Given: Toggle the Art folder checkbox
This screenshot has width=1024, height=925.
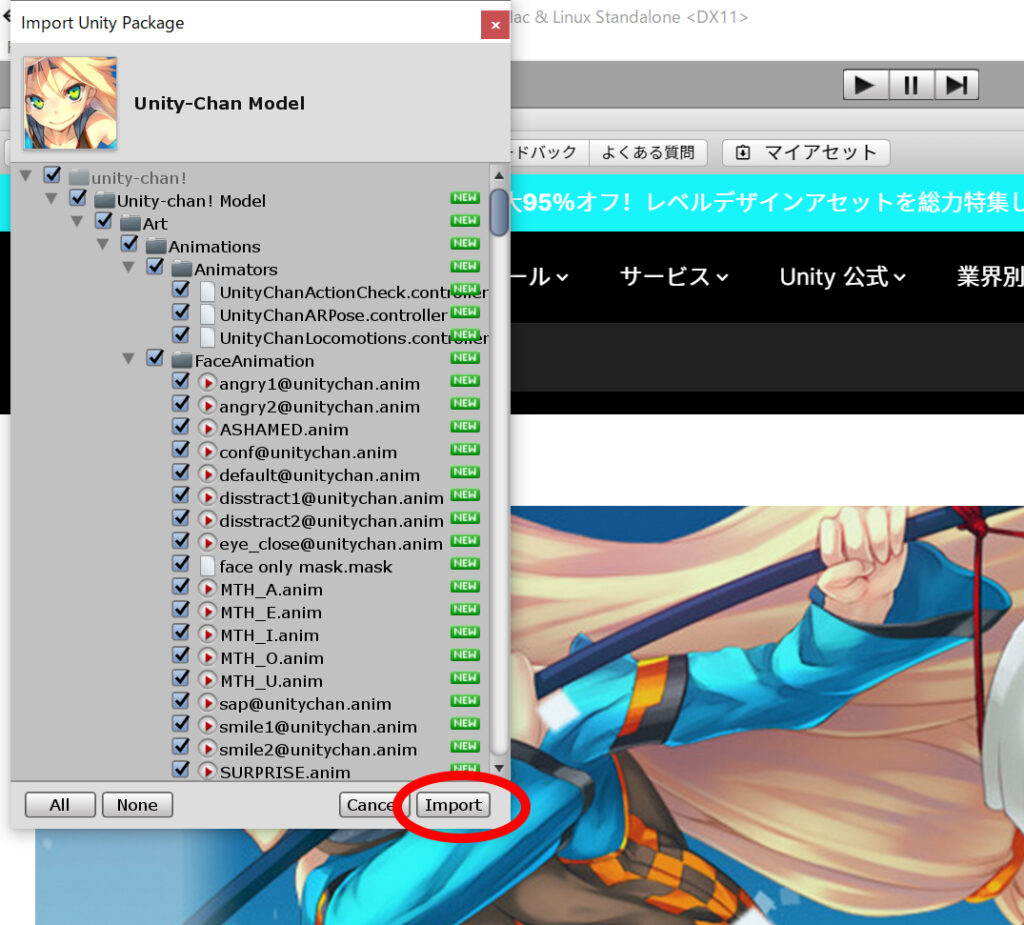Looking at the screenshot, I should click(x=104, y=221).
